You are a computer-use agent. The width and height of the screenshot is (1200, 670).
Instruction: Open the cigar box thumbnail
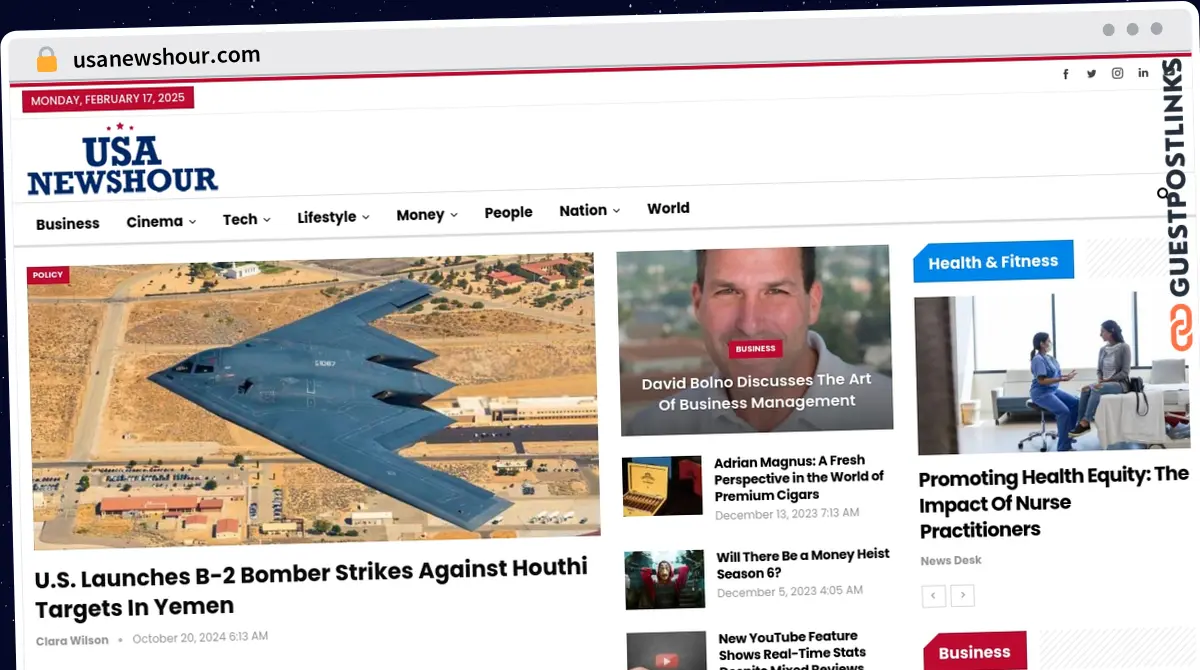[x=662, y=486]
